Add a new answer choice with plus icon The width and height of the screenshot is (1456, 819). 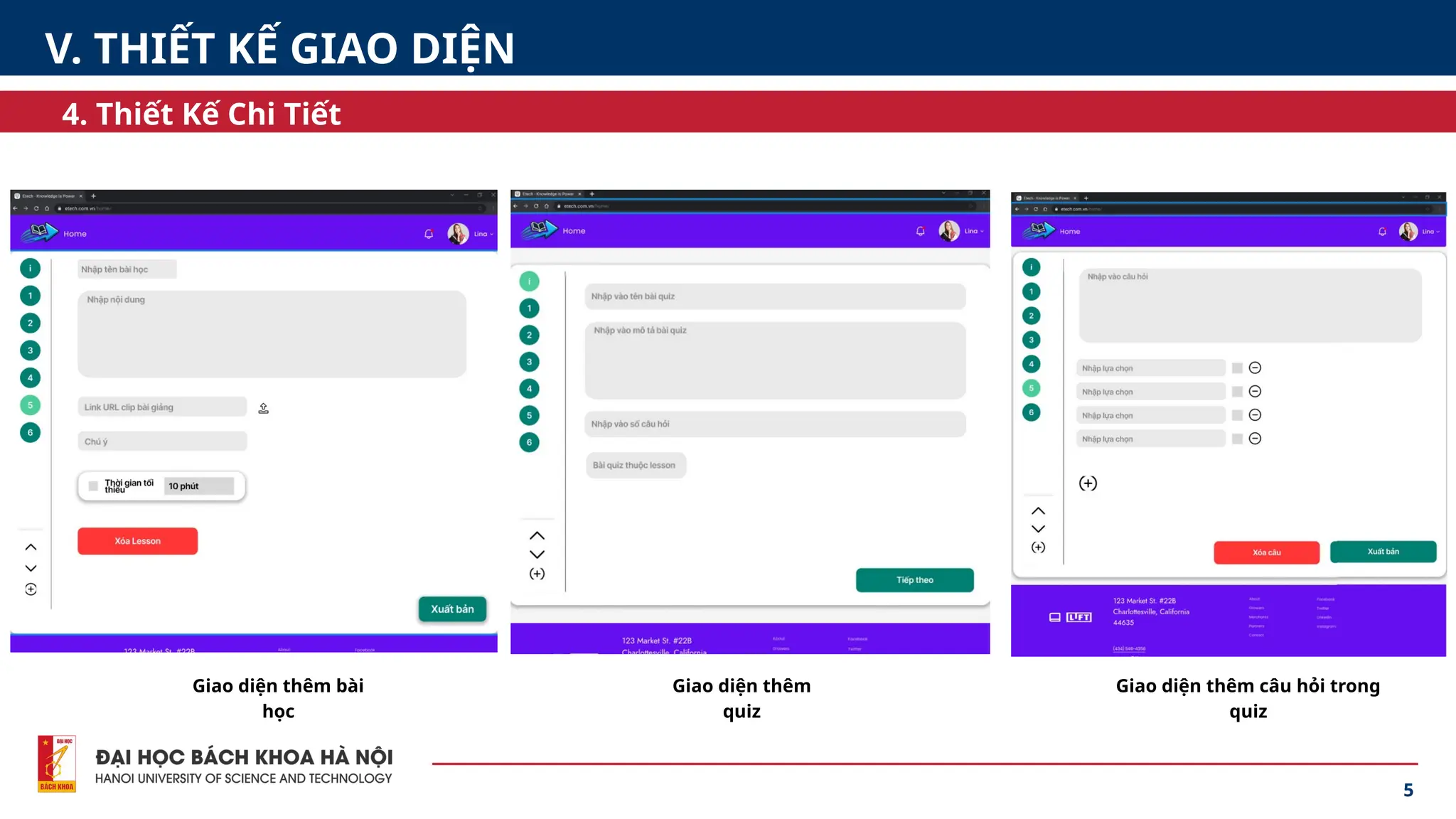1088,483
